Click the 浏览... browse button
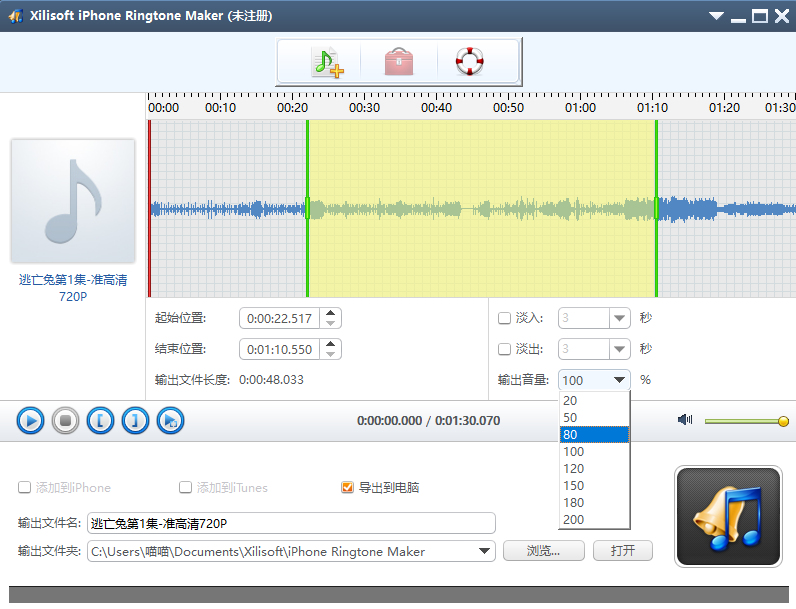Image resolution: width=796 pixels, height=609 pixels. pyautogui.click(x=543, y=551)
